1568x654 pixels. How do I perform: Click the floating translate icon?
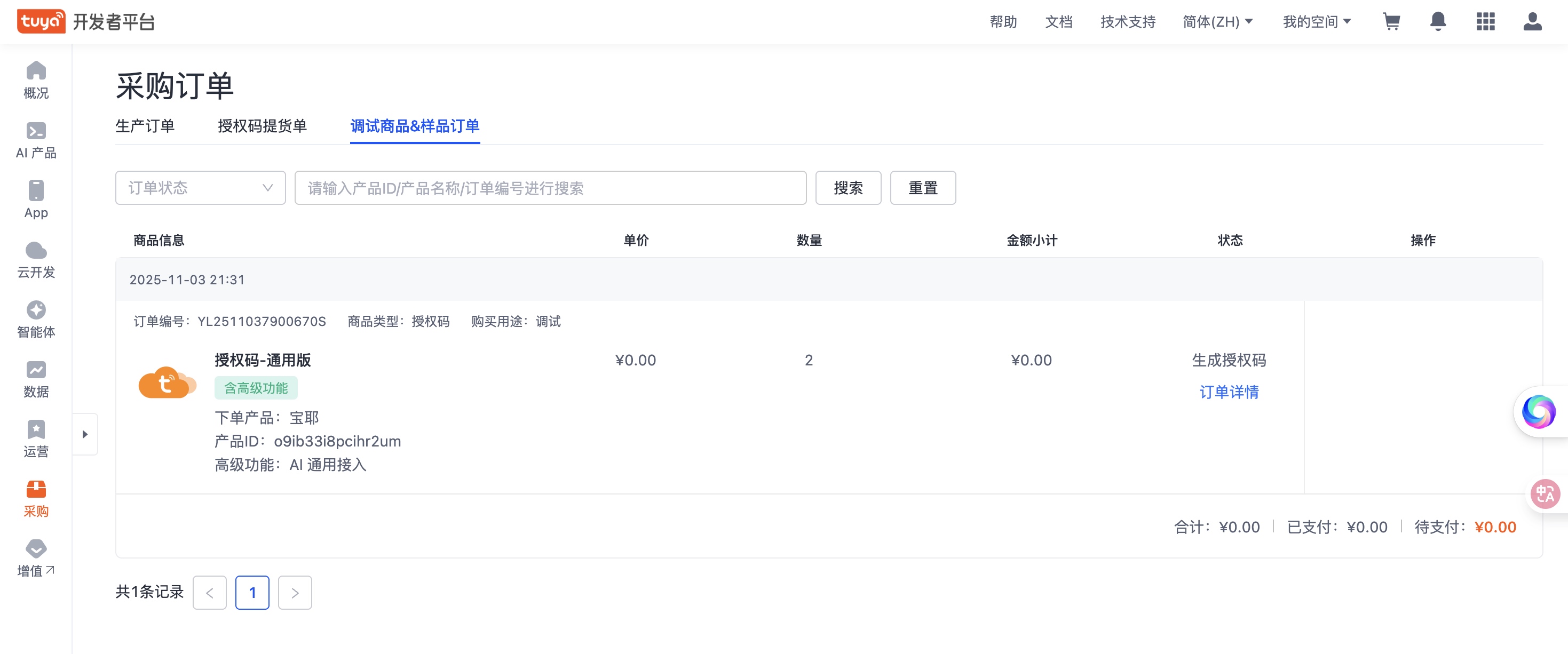(x=1545, y=493)
